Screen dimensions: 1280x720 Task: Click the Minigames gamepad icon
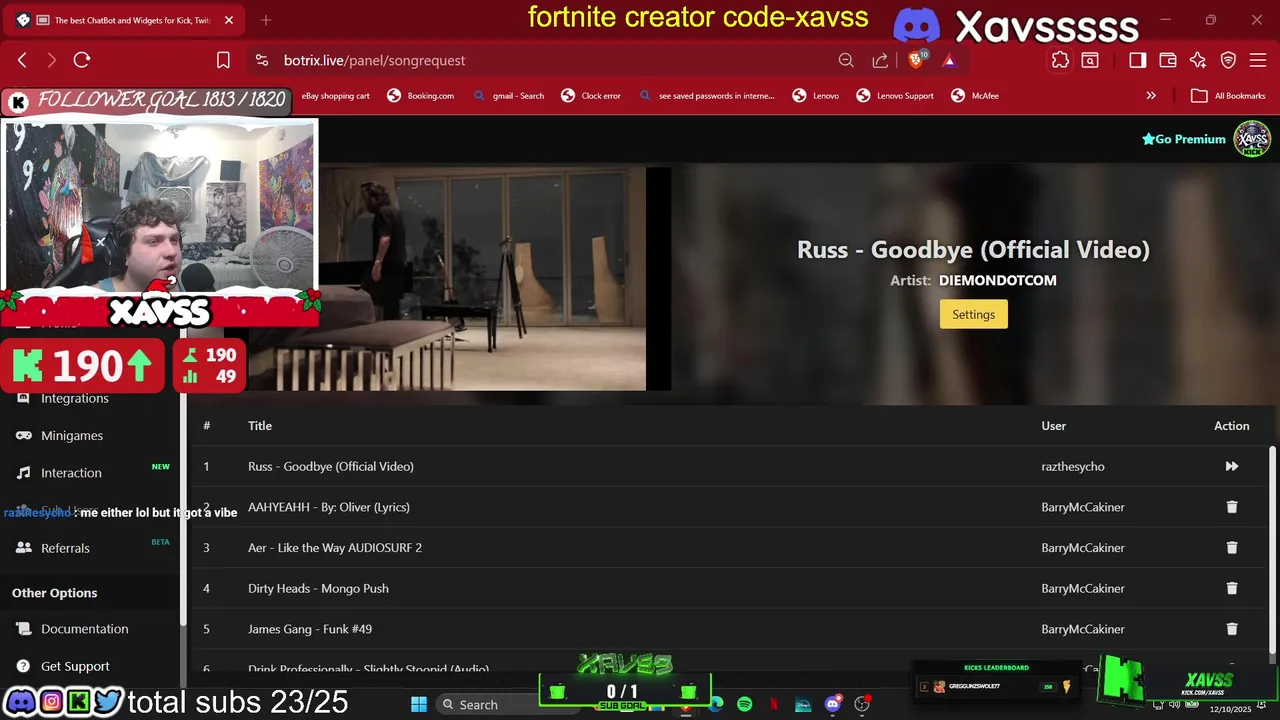pos(23,435)
